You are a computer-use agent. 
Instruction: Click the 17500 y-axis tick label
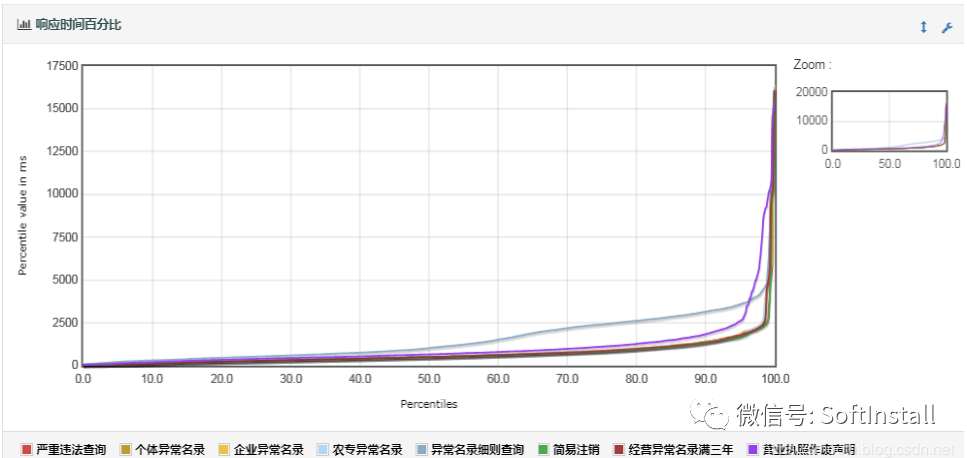tap(63, 66)
